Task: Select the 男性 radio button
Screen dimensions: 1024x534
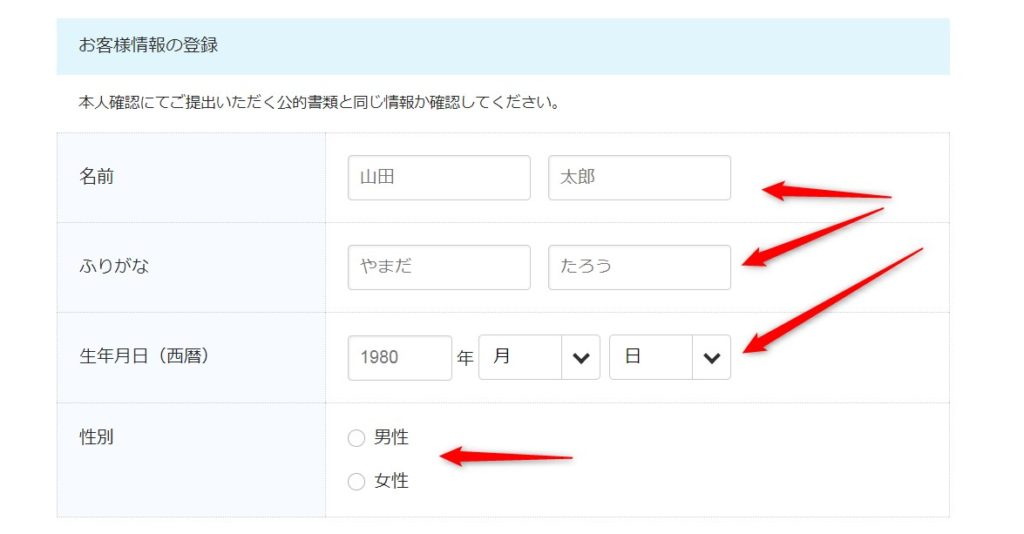Action: (356, 438)
